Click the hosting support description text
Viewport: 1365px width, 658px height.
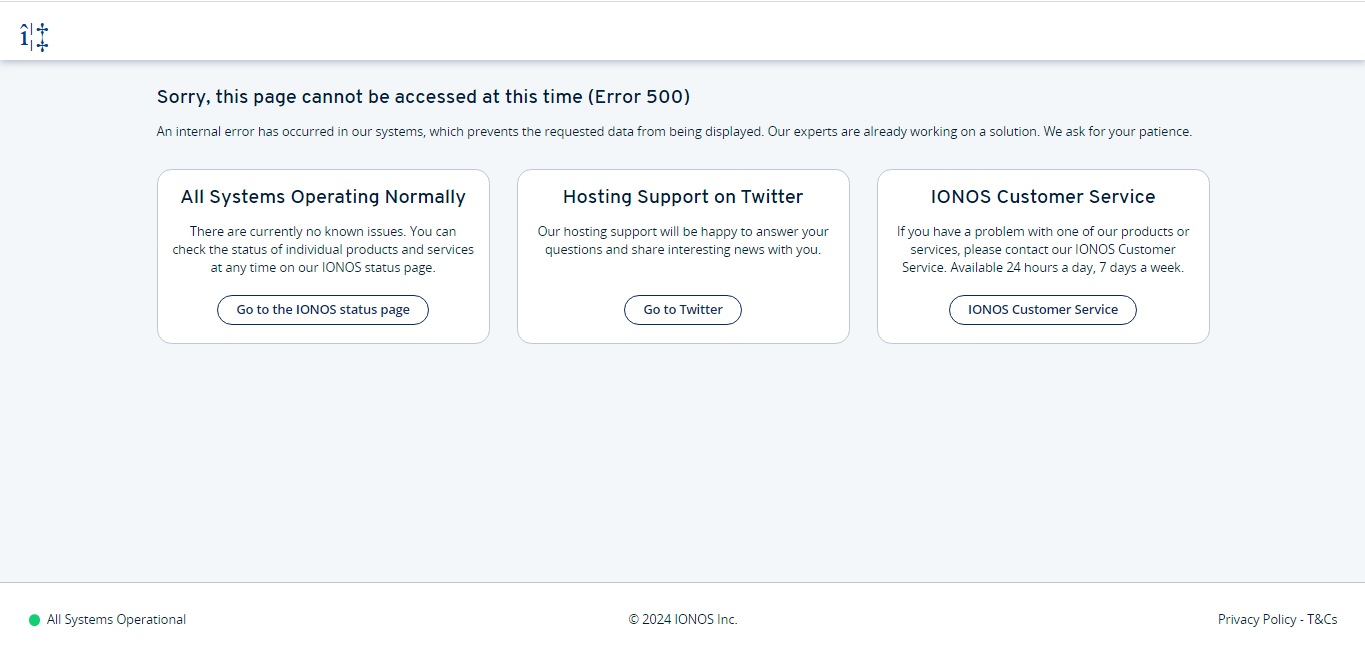tap(683, 241)
